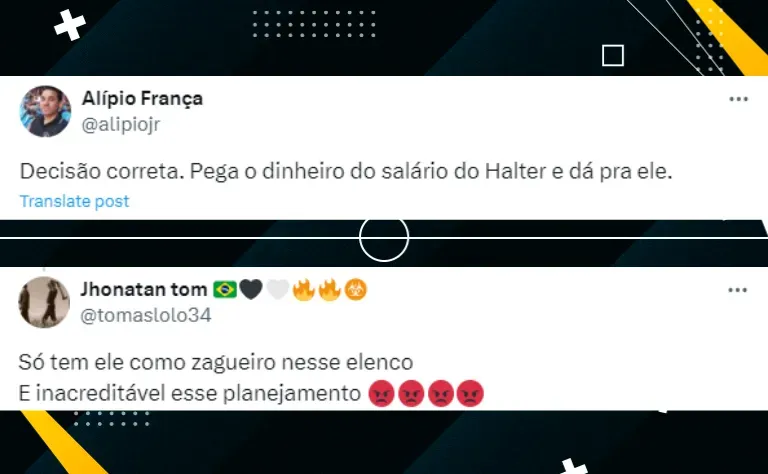This screenshot has height=474, width=768.
Task: Open the @alipiojr handle
Action: tap(120, 125)
